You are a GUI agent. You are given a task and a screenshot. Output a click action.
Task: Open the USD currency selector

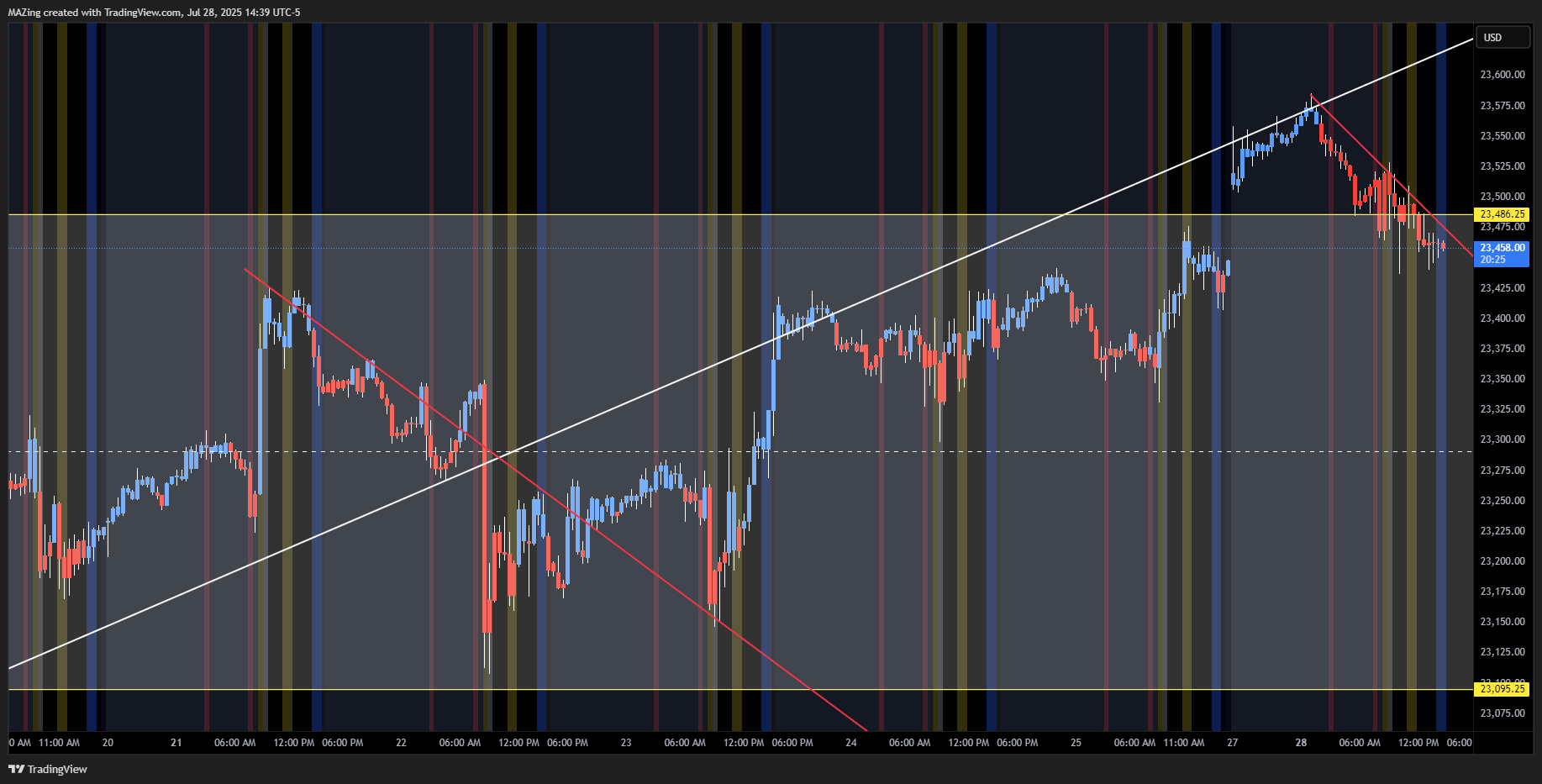(1502, 37)
